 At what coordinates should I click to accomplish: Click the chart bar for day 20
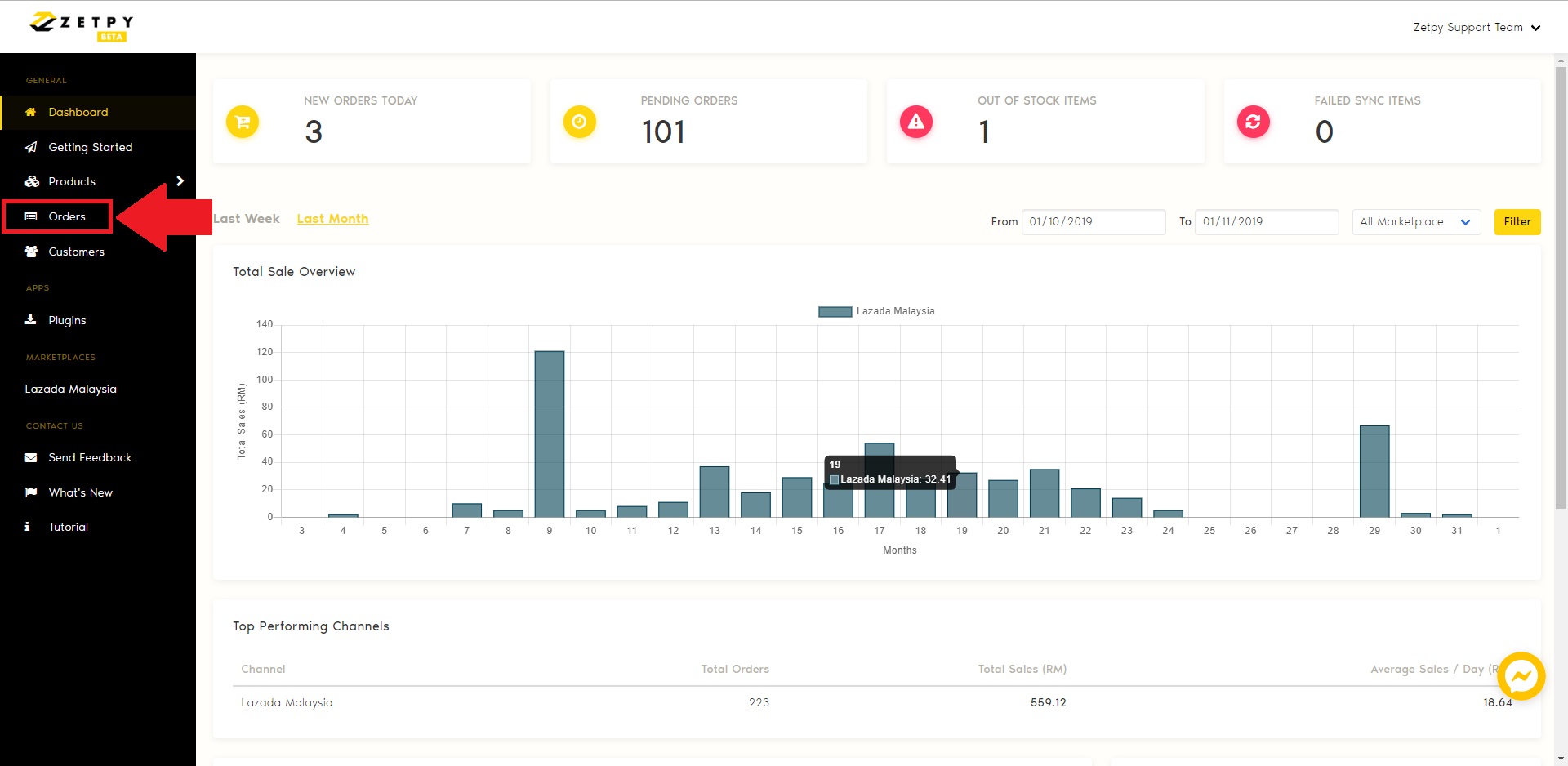pos(1003,499)
